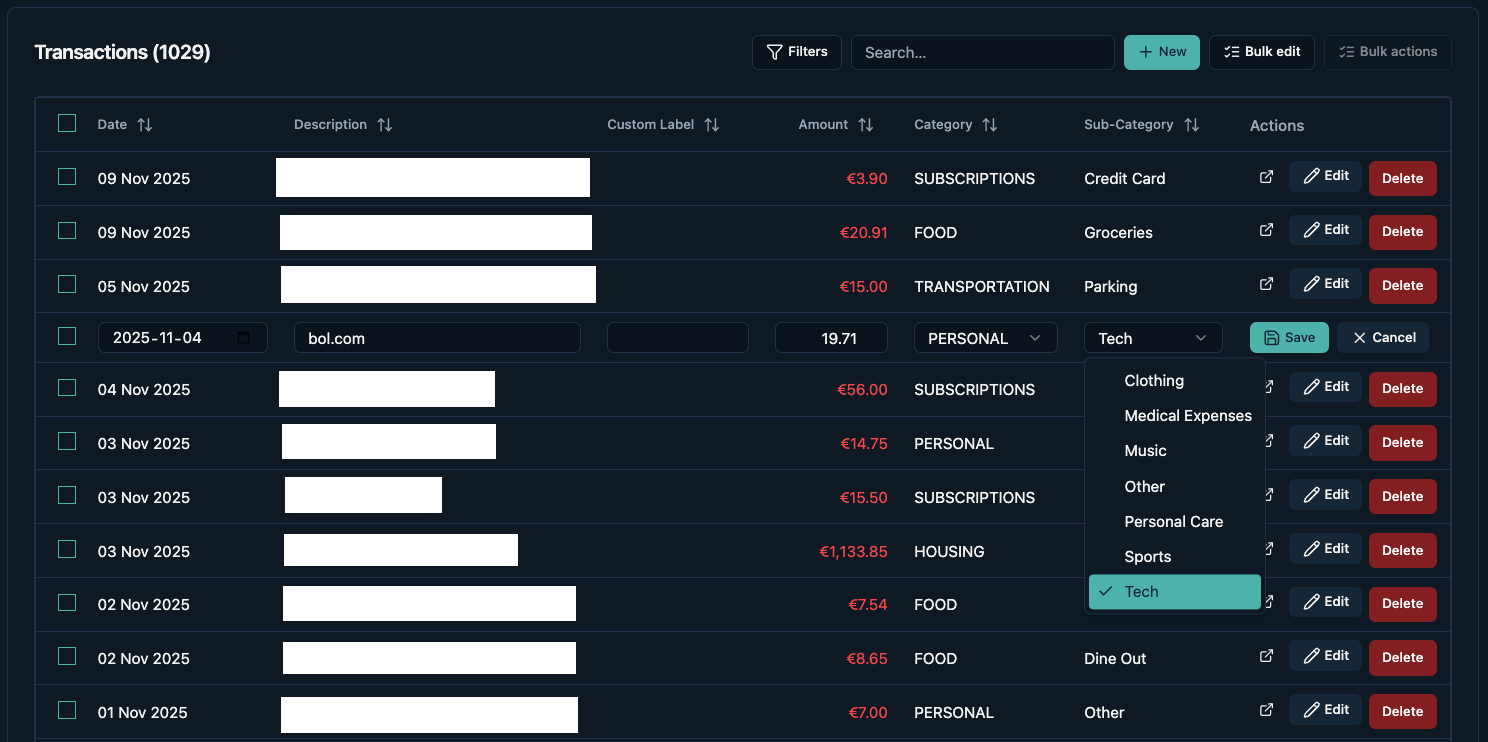Edit the €3.90 SUBSCRIPTIONS transaction
Viewport: 1488px width, 742px height.
coord(1325,176)
